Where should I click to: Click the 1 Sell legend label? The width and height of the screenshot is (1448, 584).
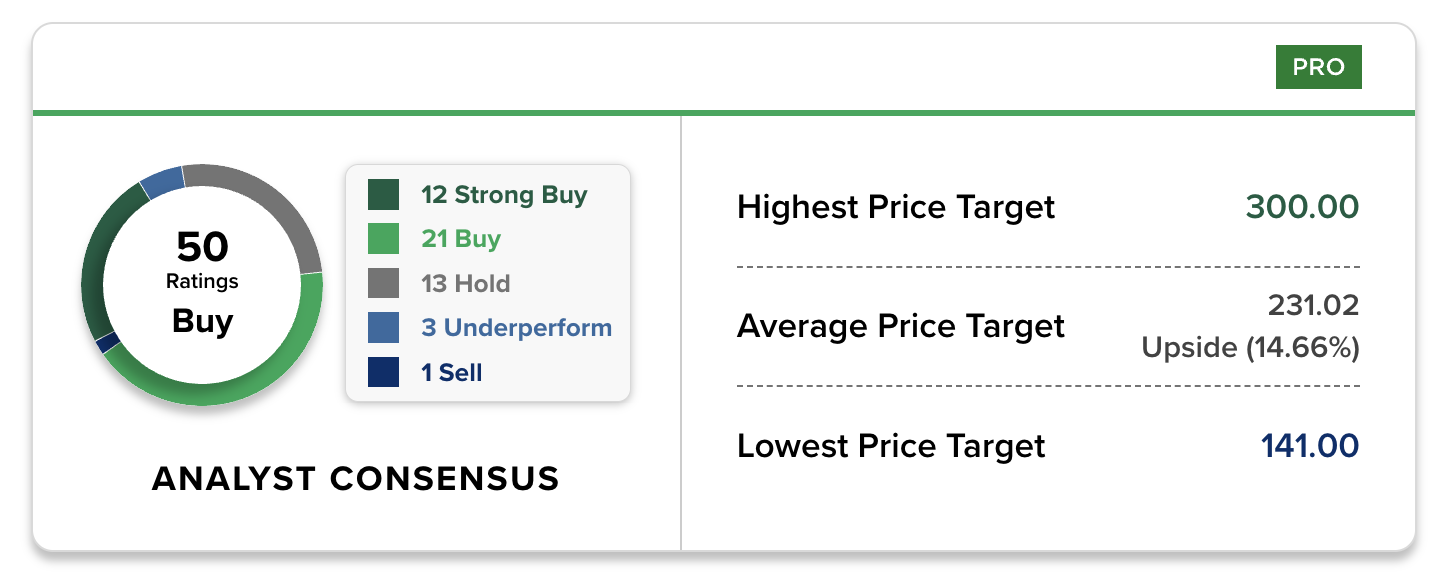tap(452, 373)
